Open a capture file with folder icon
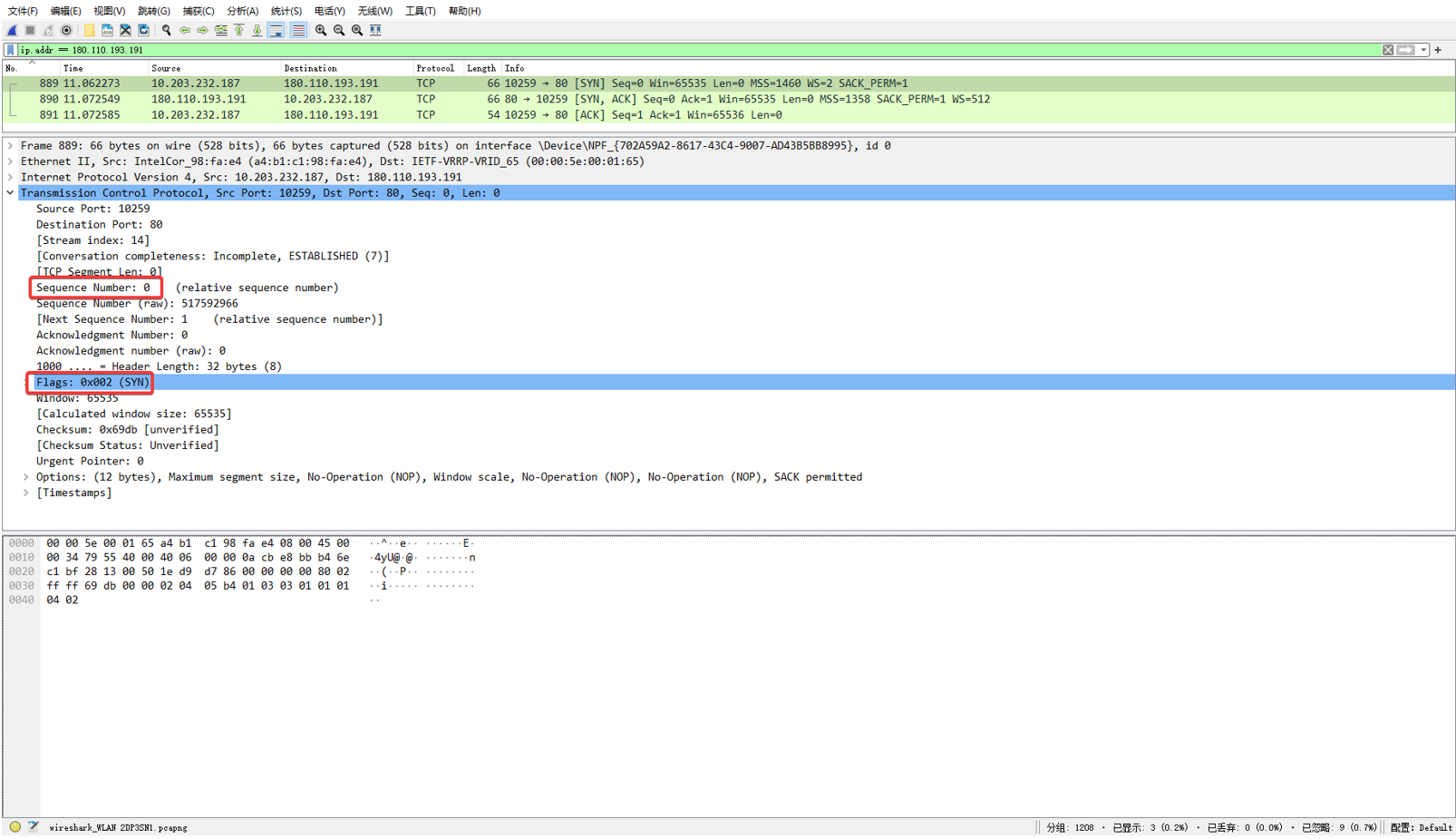The width and height of the screenshot is (1456, 839). coord(89,30)
